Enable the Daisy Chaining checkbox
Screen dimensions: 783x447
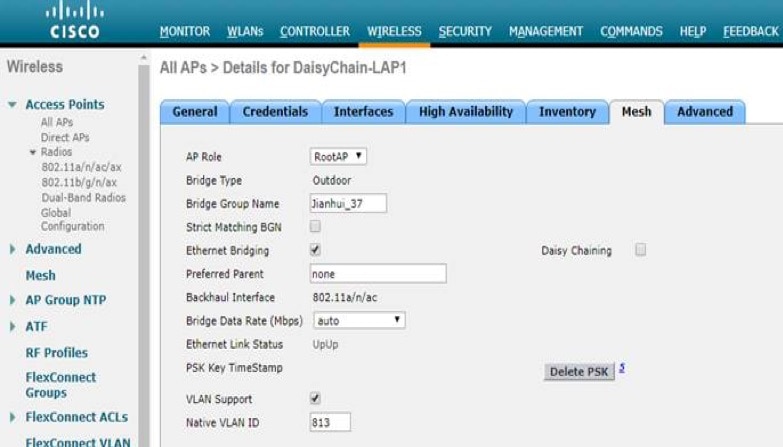pos(641,249)
